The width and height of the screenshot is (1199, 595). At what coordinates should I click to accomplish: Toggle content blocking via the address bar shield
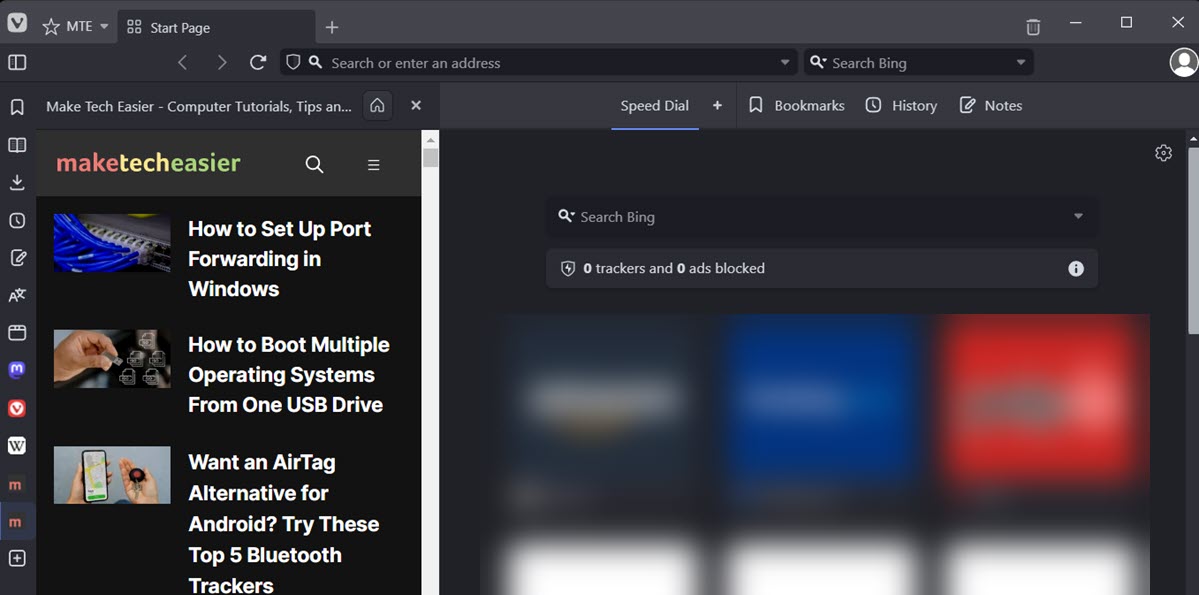click(x=292, y=62)
